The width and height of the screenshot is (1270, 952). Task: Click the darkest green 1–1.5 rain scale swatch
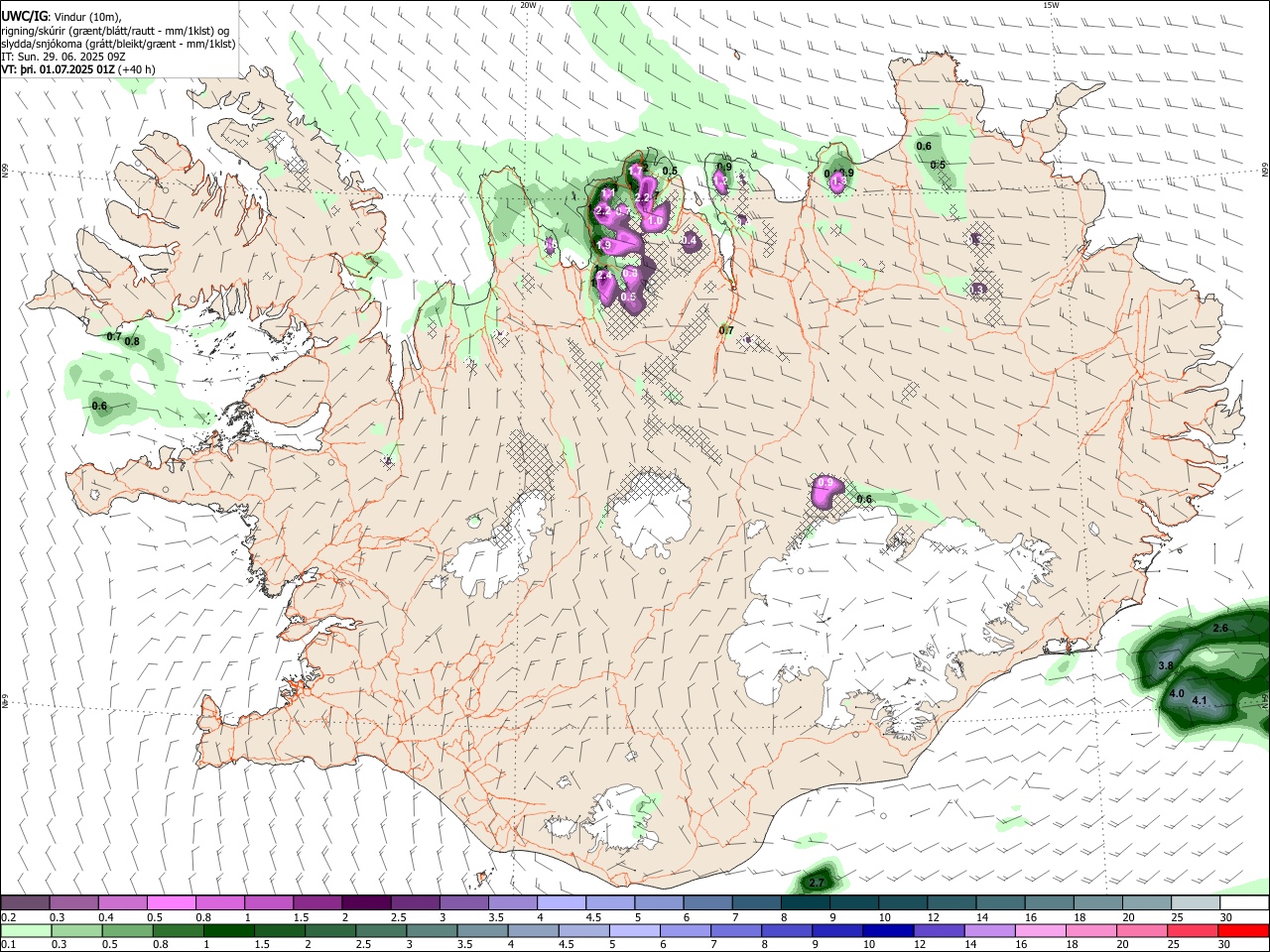[227, 930]
